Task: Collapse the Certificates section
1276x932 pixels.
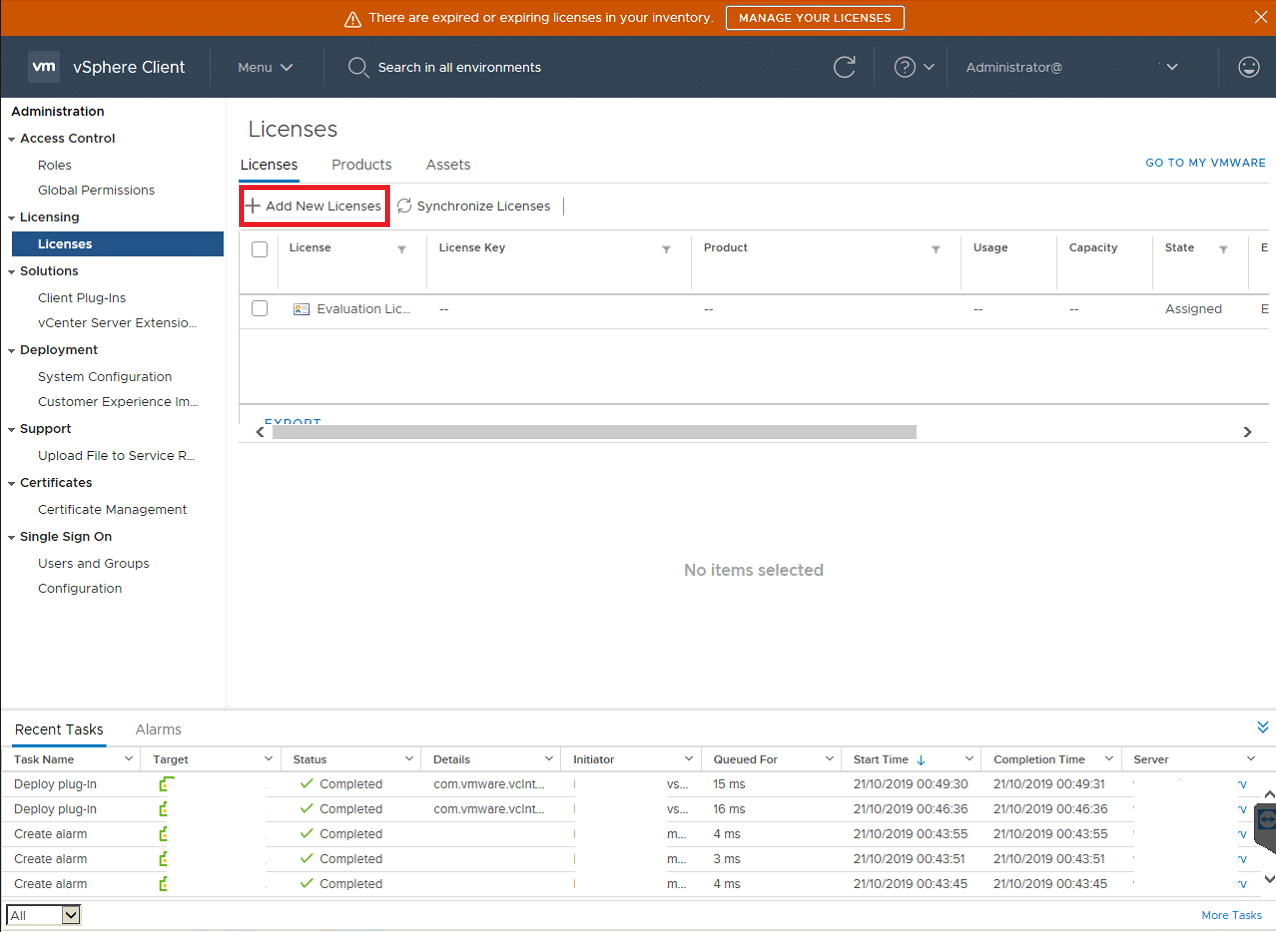Action: click(11, 483)
